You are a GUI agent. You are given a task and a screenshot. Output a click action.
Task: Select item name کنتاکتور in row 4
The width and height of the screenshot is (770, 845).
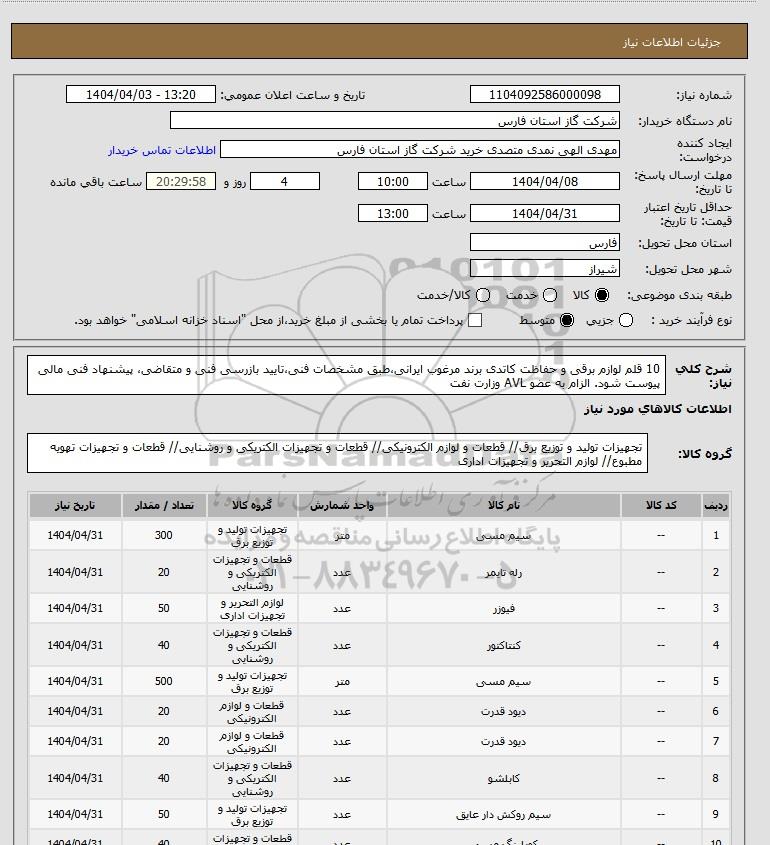pyautogui.click(x=504, y=645)
